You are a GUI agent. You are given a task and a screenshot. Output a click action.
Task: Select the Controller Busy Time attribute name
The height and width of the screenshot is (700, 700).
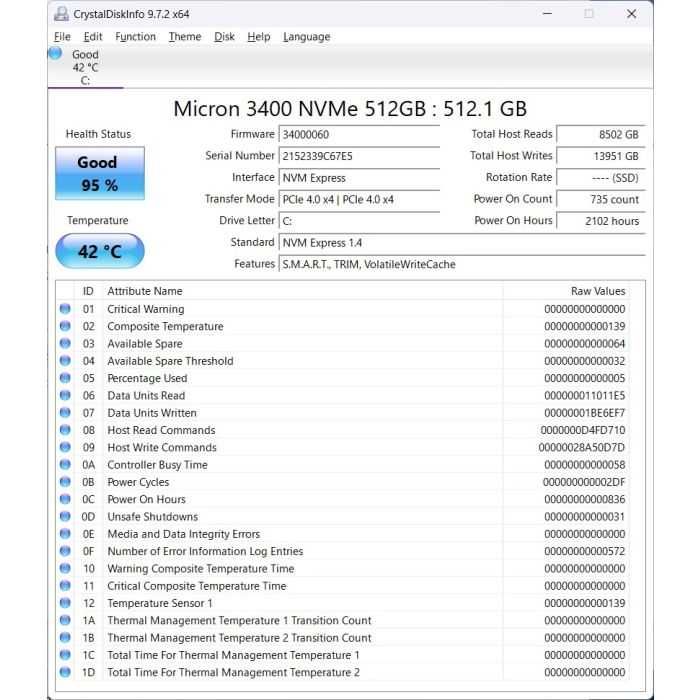157,465
